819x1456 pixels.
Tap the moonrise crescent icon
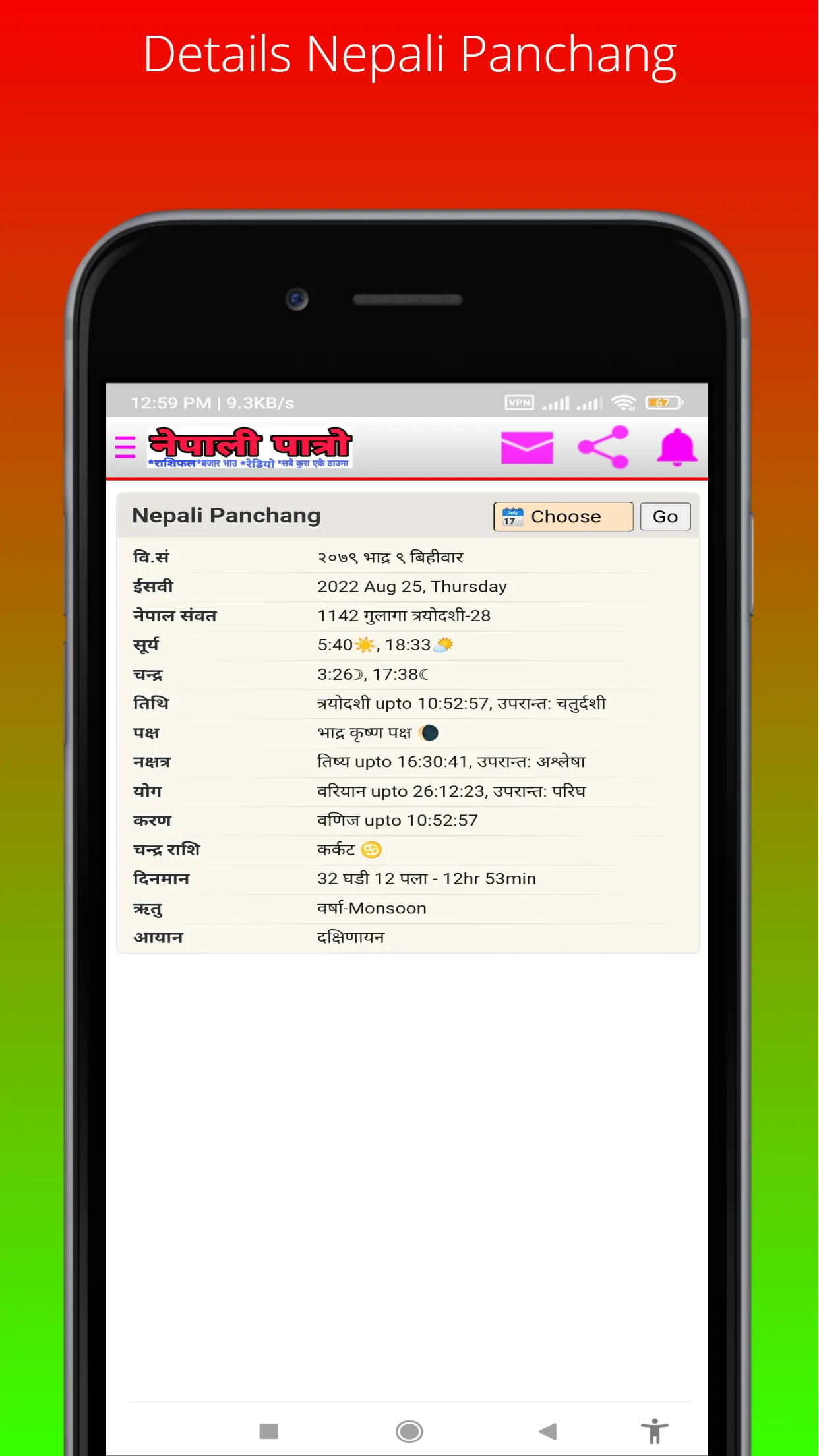tap(358, 675)
